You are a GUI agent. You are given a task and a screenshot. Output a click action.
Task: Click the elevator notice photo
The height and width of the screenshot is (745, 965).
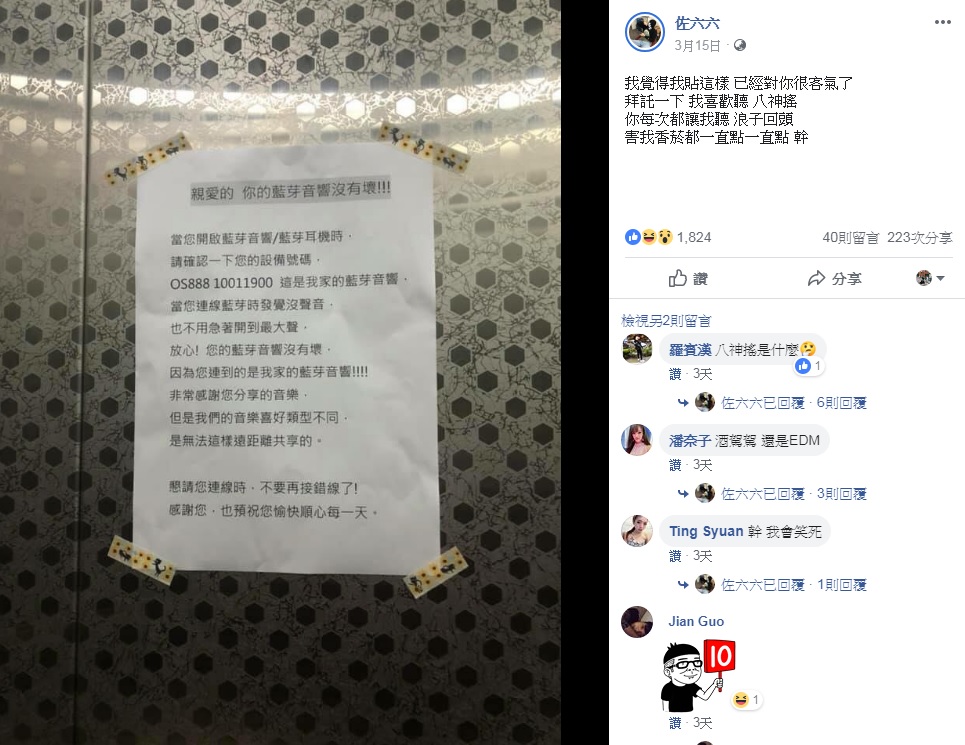tap(280, 372)
